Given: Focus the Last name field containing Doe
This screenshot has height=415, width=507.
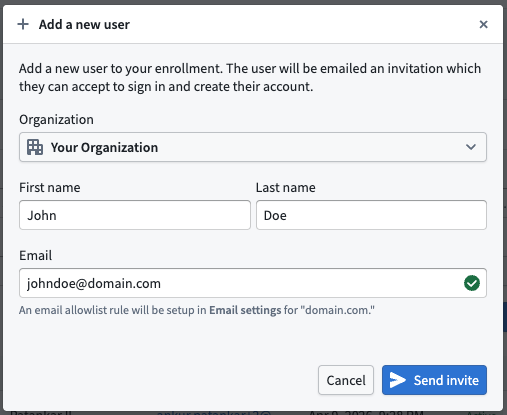Looking at the screenshot, I should (371, 215).
